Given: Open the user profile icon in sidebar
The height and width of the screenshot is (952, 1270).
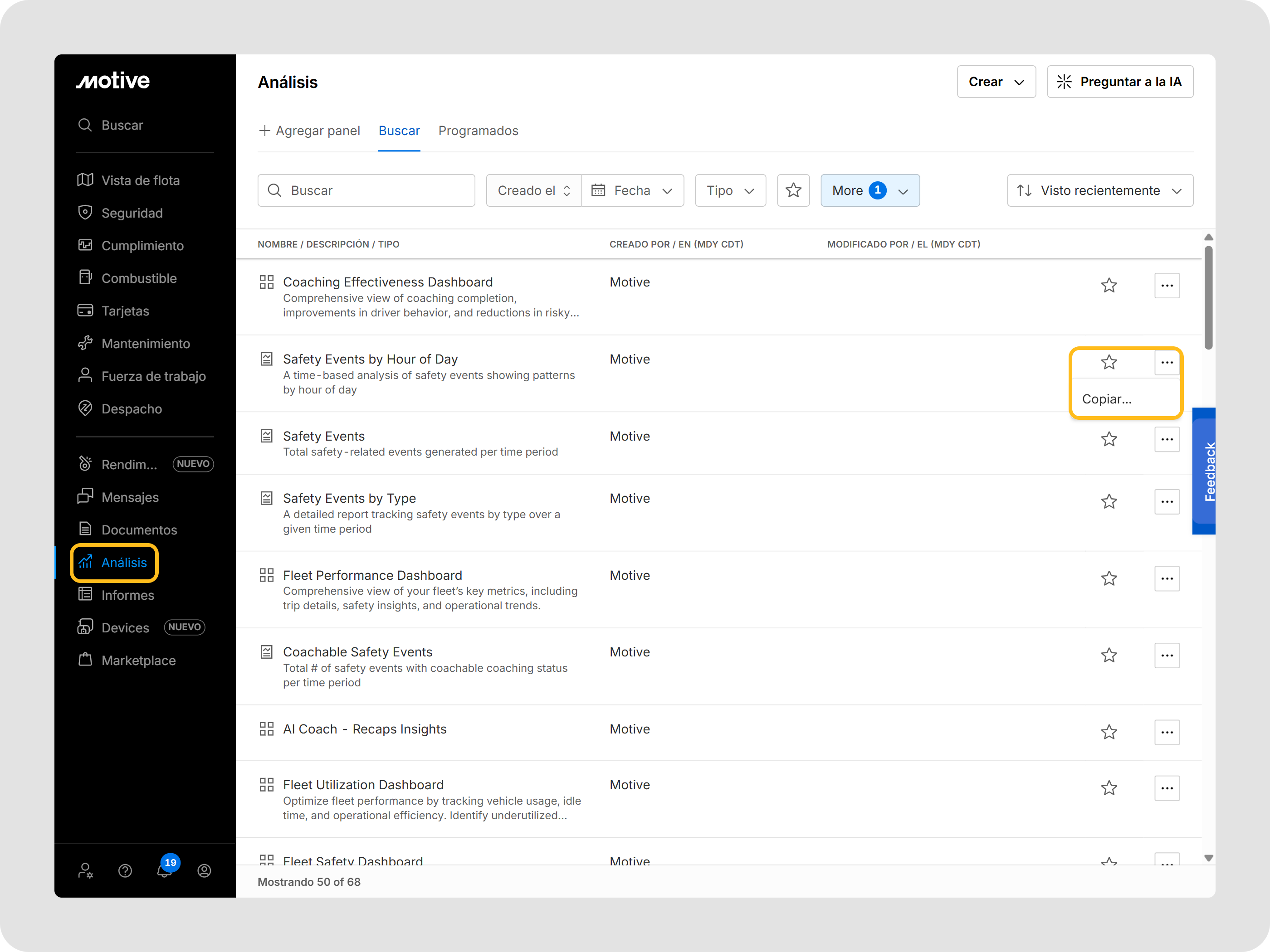Looking at the screenshot, I should 204,870.
